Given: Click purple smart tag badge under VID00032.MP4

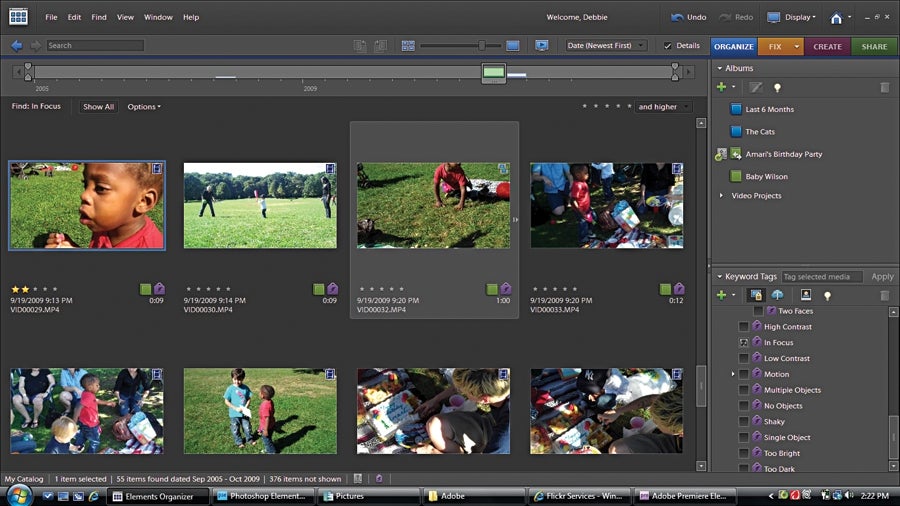Looking at the screenshot, I should click(x=506, y=289).
